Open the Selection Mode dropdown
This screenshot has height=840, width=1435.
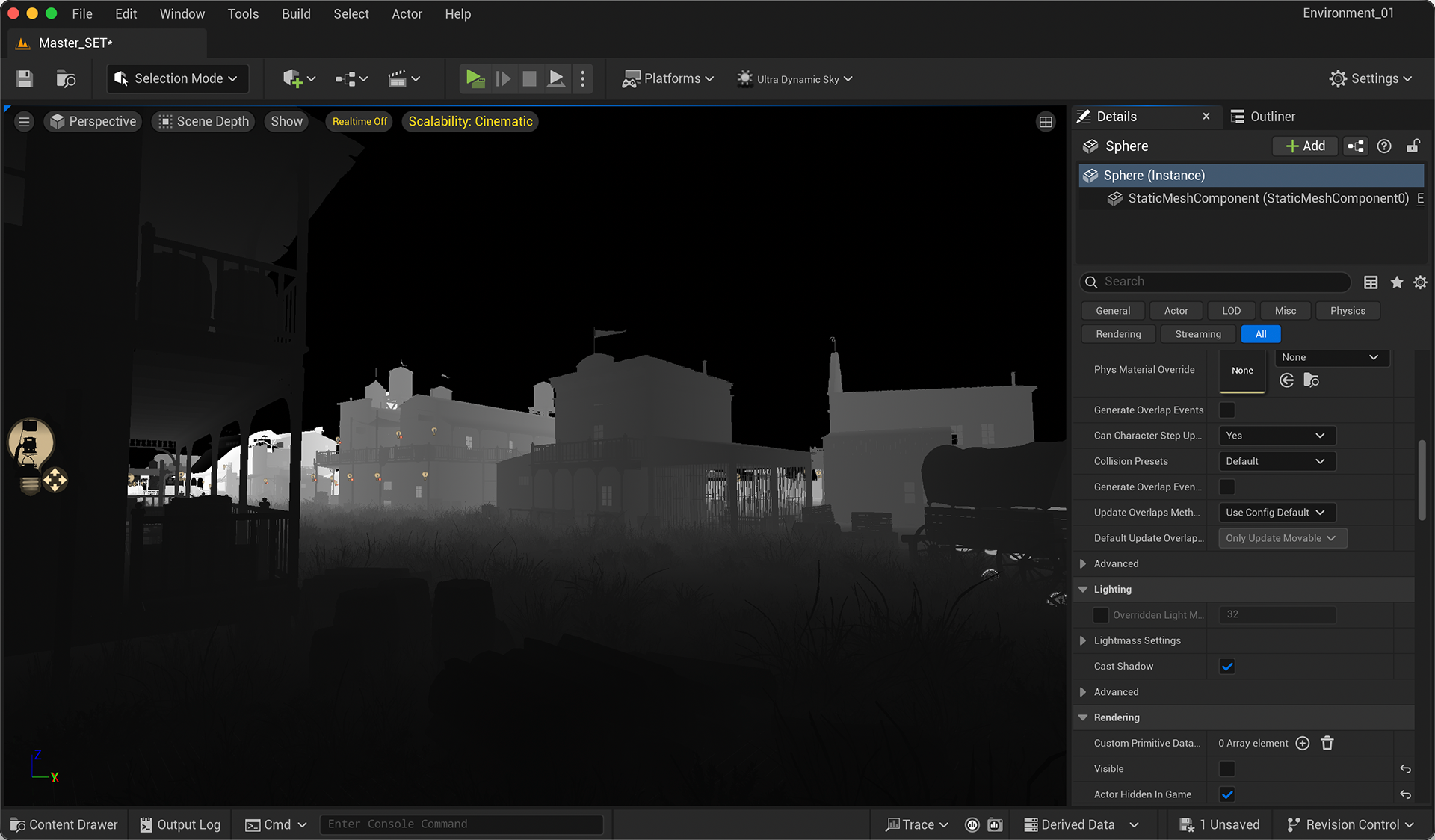pos(178,78)
